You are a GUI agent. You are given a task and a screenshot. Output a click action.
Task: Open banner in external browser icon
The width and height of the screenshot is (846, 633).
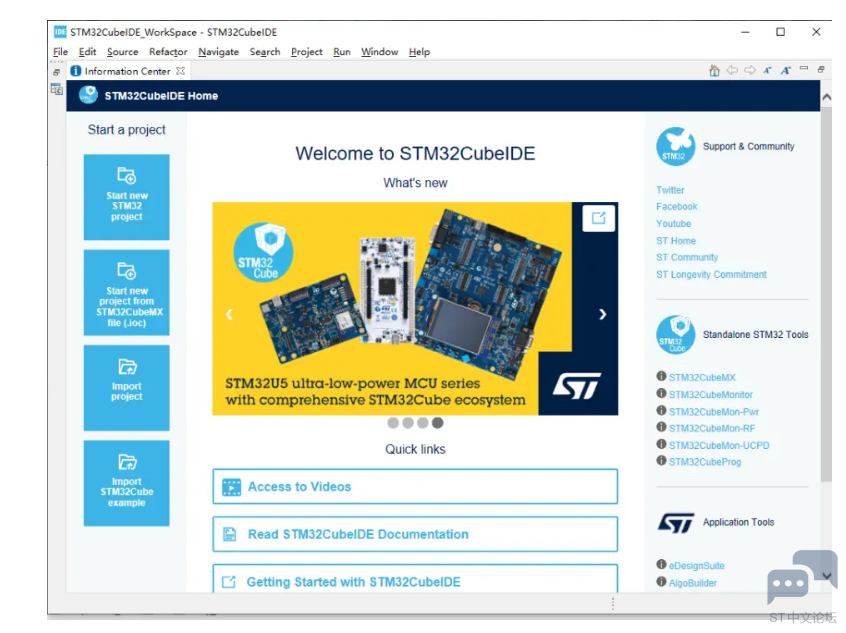coord(598,218)
